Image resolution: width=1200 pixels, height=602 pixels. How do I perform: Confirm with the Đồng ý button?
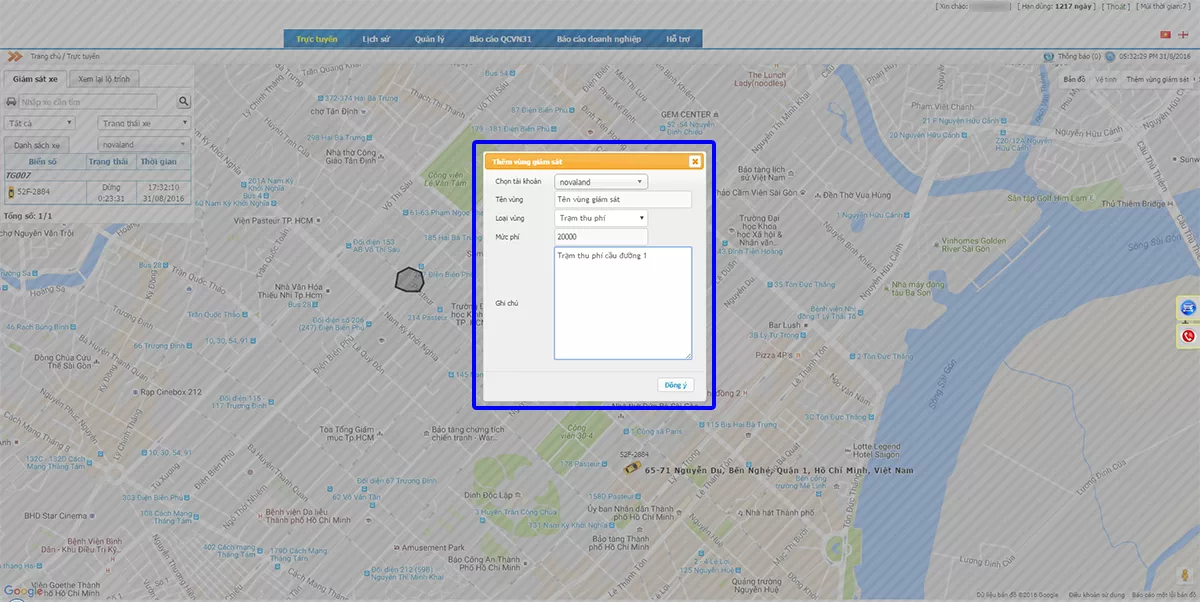tap(675, 385)
